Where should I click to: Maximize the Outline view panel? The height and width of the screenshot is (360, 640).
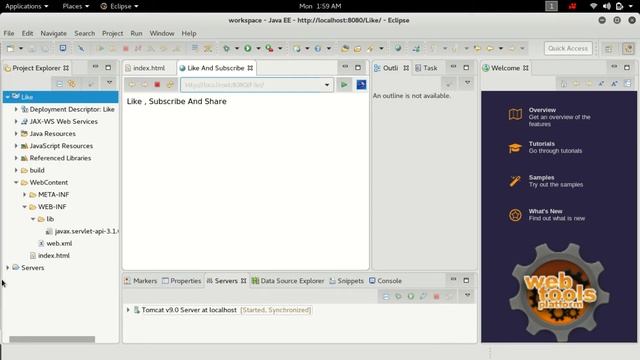(x=466, y=67)
